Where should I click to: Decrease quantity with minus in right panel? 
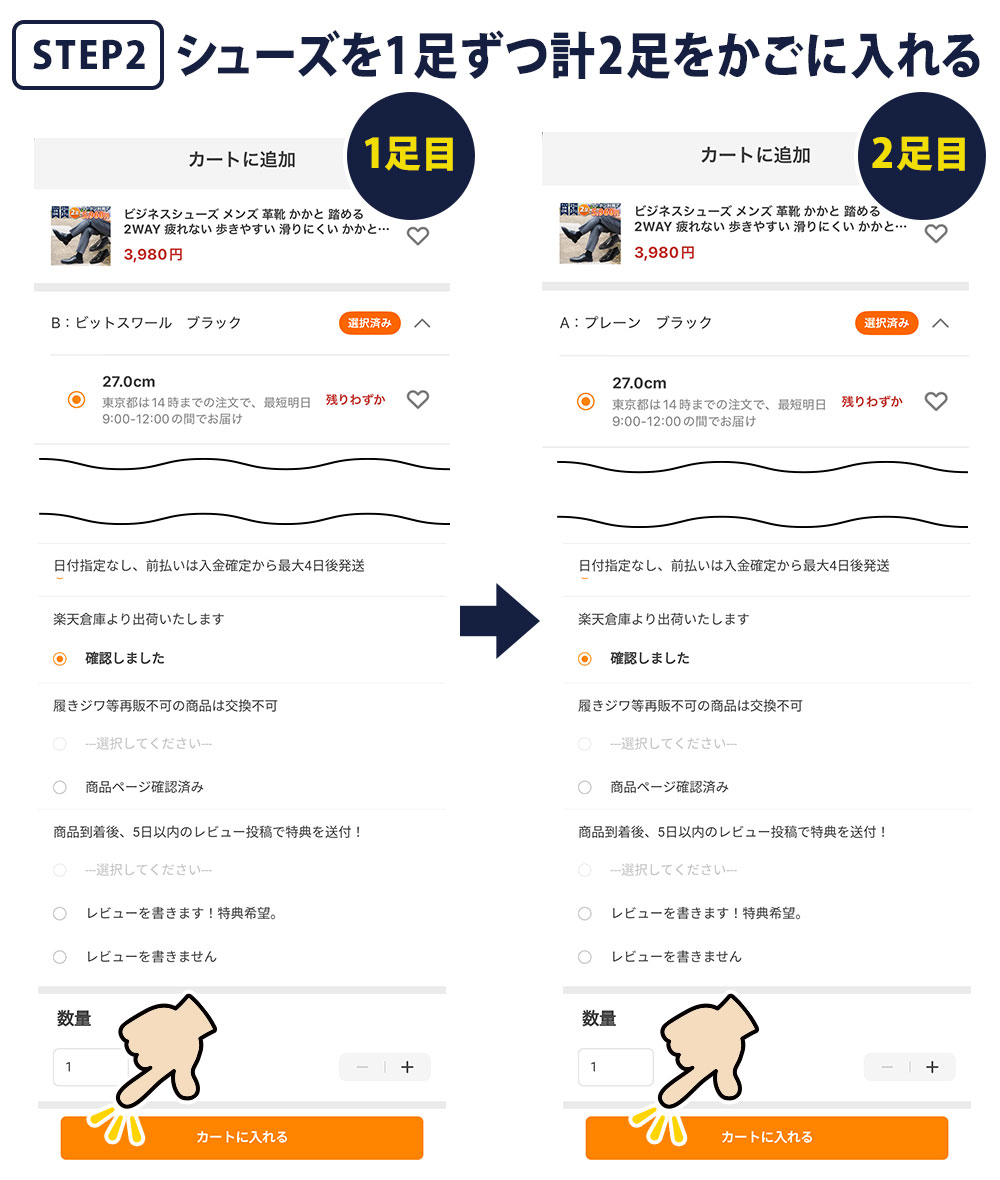[x=887, y=1067]
